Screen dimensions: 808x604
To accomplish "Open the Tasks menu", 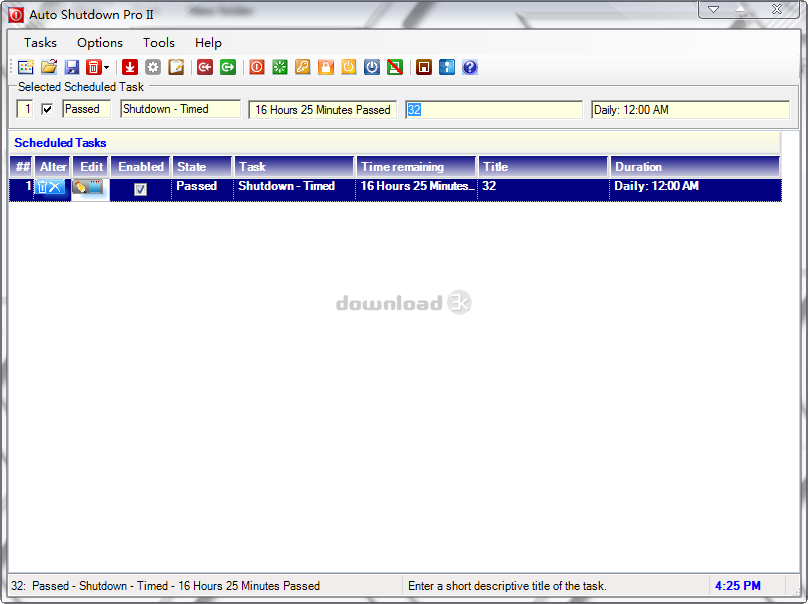I will [x=40, y=43].
